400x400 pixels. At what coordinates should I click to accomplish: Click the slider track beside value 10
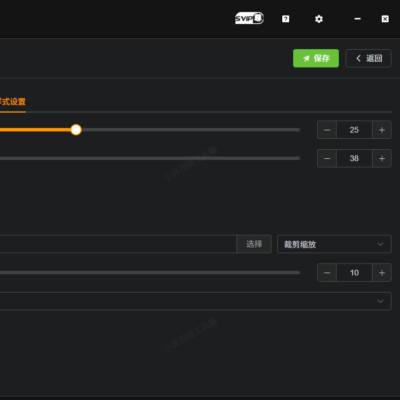[x=150, y=273]
